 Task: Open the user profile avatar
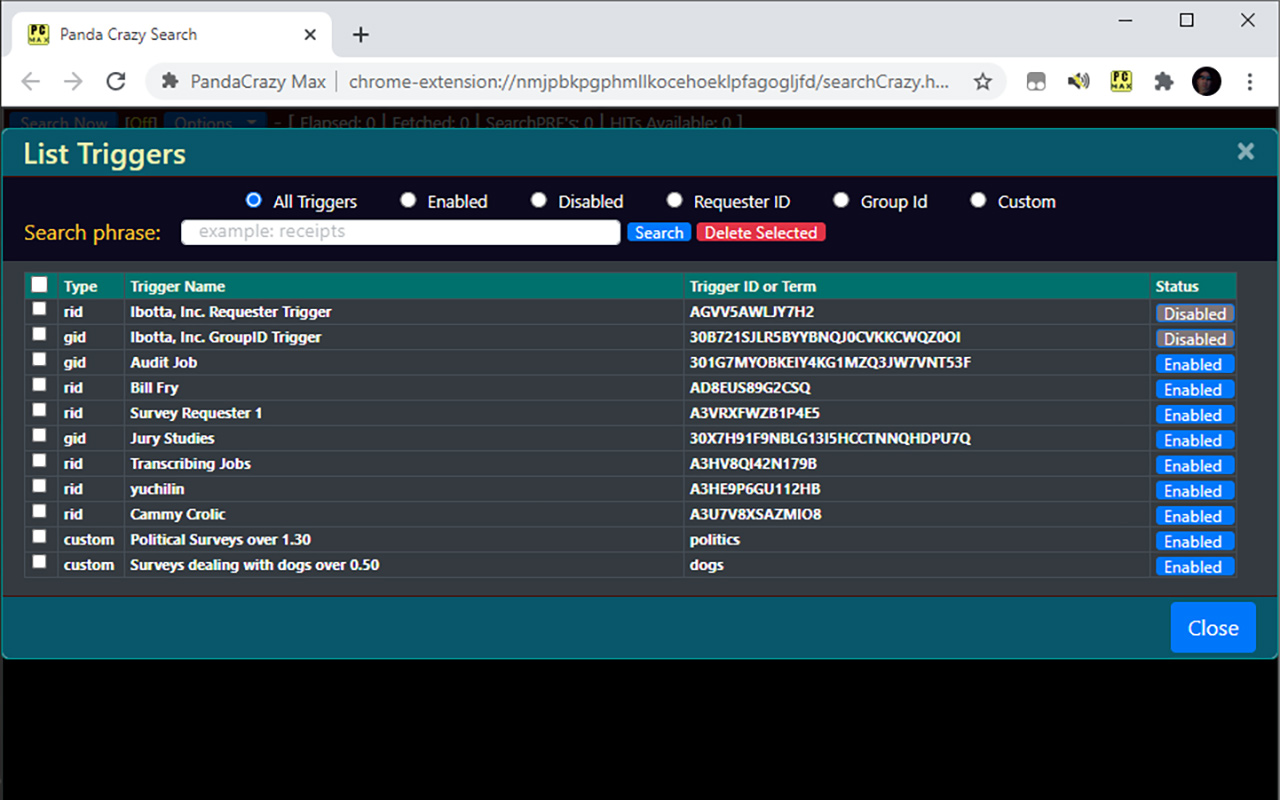click(1207, 82)
